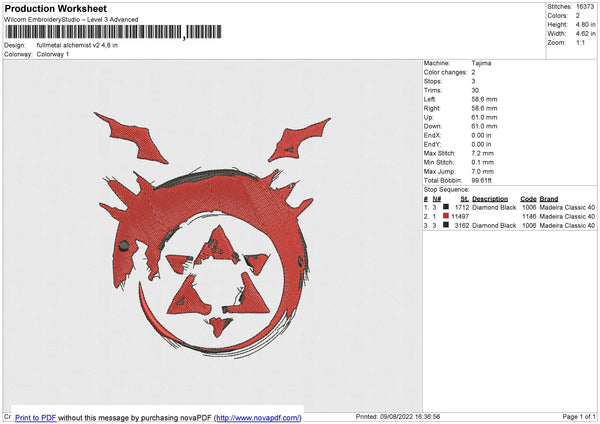Click the N# column header
This screenshot has height=424, width=600.
pyautogui.click(x=437, y=199)
